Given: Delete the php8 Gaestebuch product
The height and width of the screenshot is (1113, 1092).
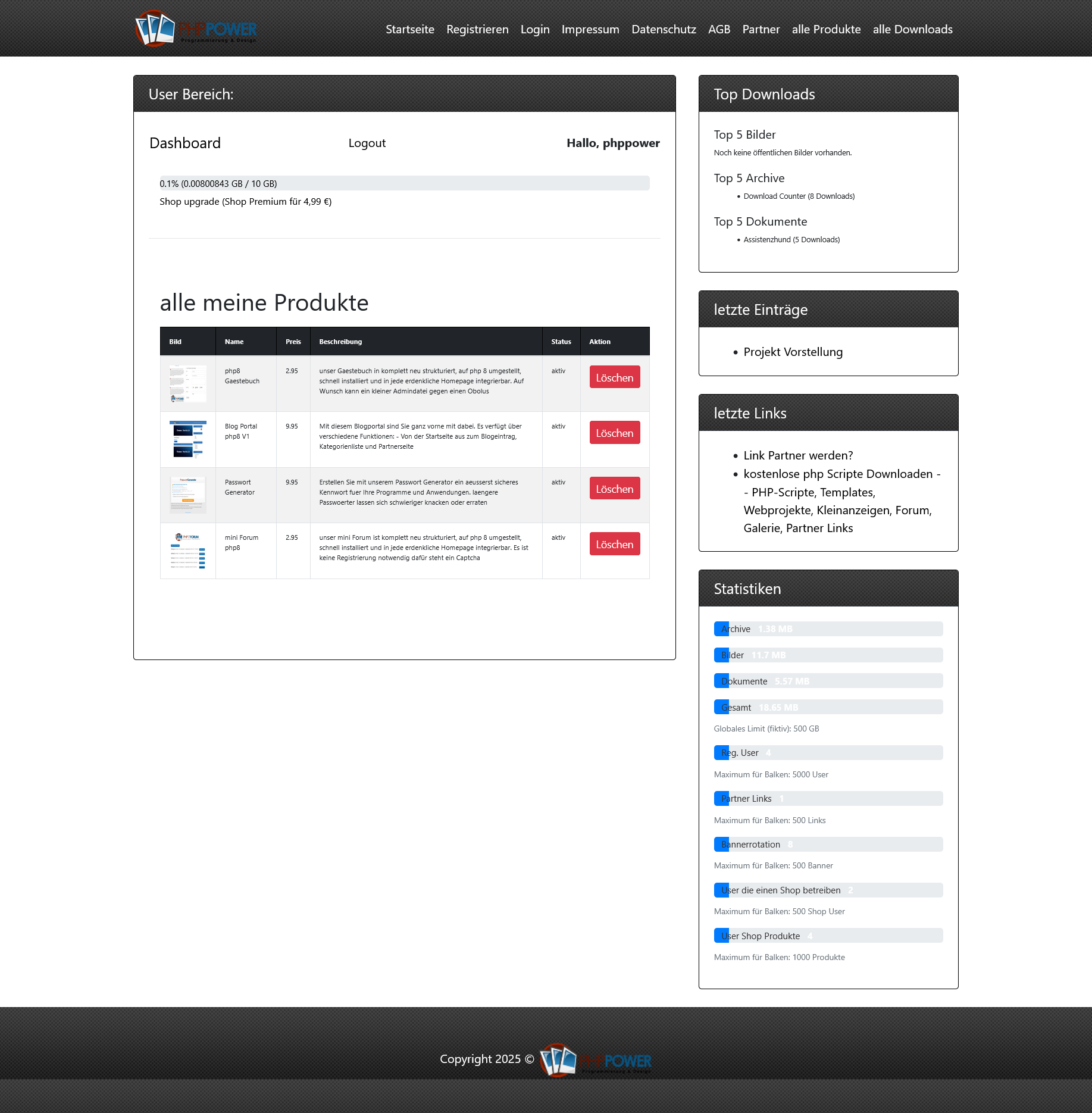Looking at the screenshot, I should [614, 377].
